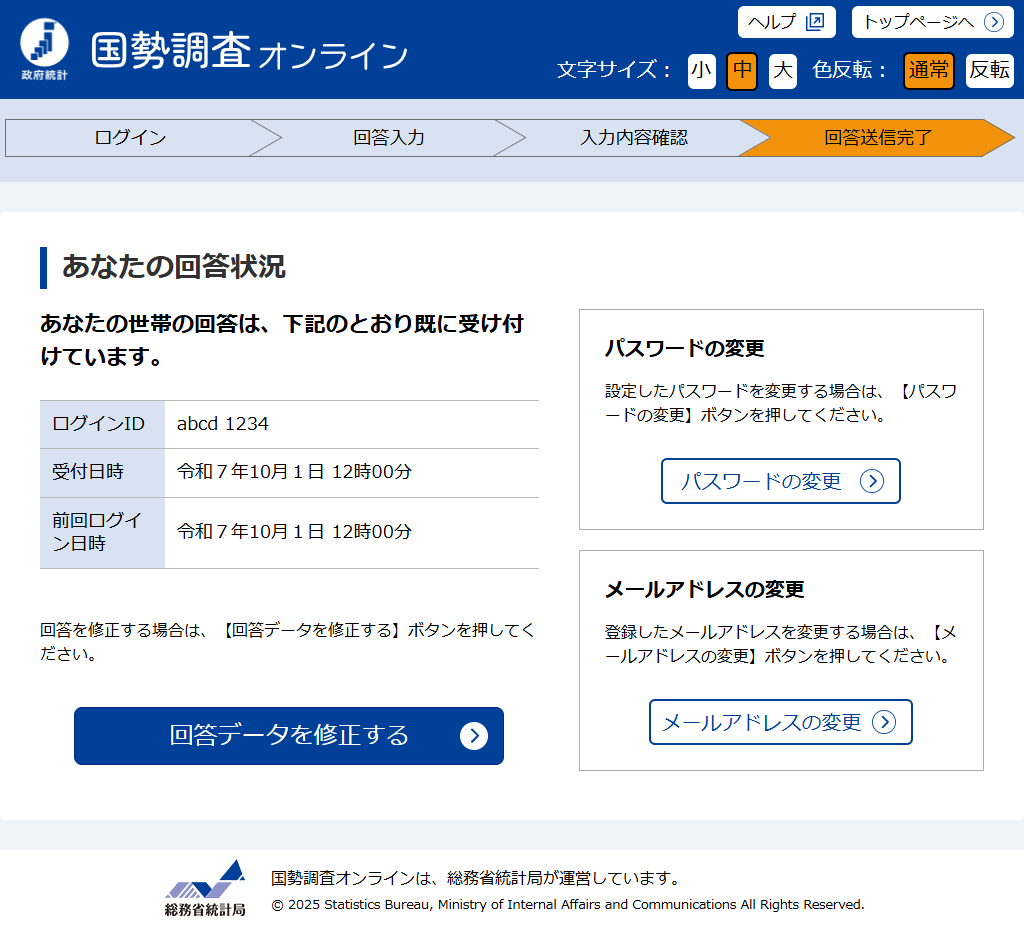Select the ログイン step in progress bar
This screenshot has width=1024, height=932.
pyautogui.click(x=130, y=138)
